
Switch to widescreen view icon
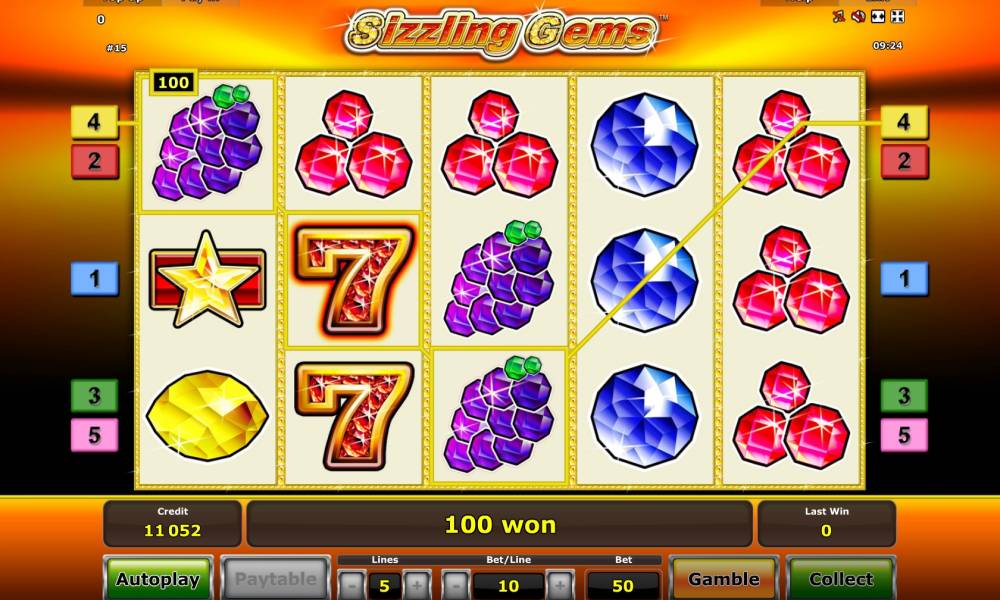pyautogui.click(x=878, y=17)
